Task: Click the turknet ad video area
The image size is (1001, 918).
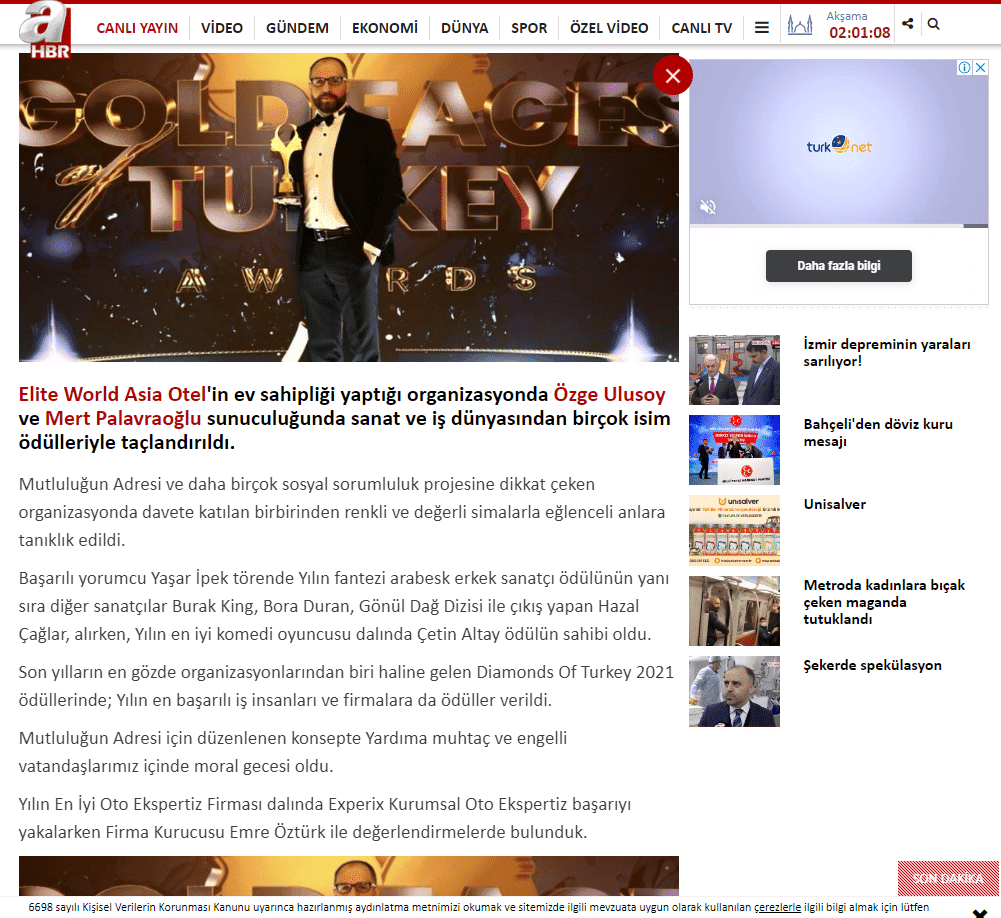Action: pos(839,143)
